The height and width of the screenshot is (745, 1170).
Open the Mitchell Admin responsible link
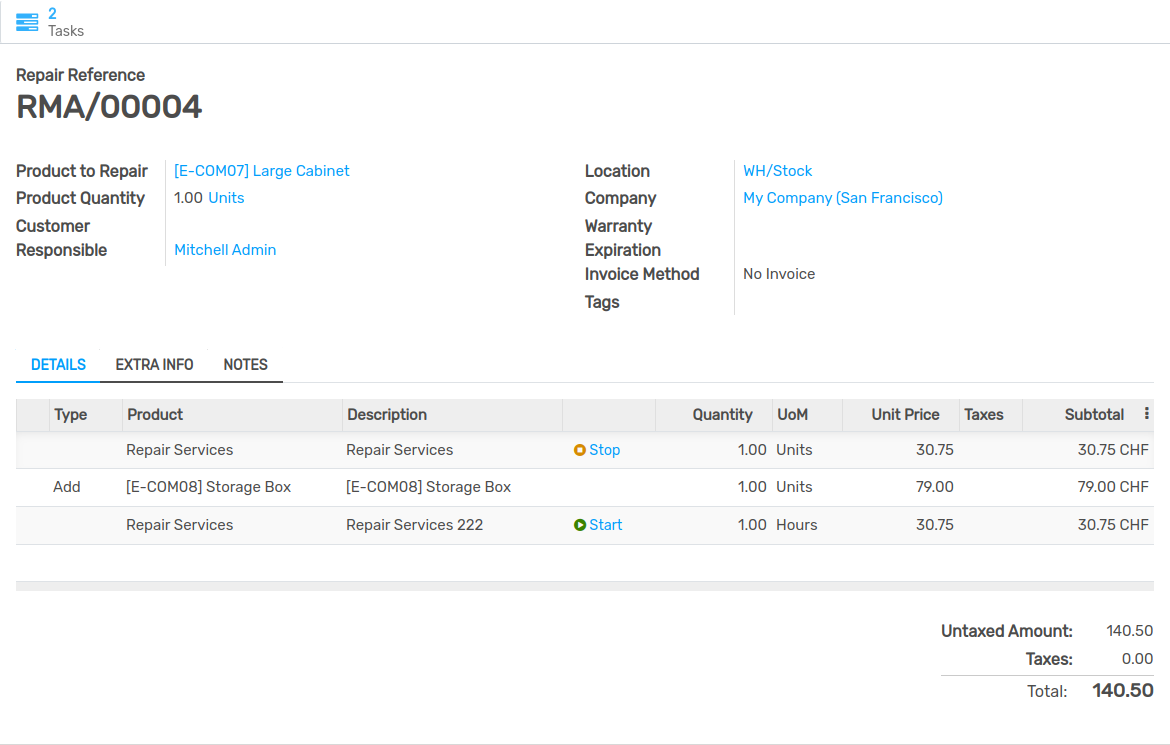click(224, 249)
